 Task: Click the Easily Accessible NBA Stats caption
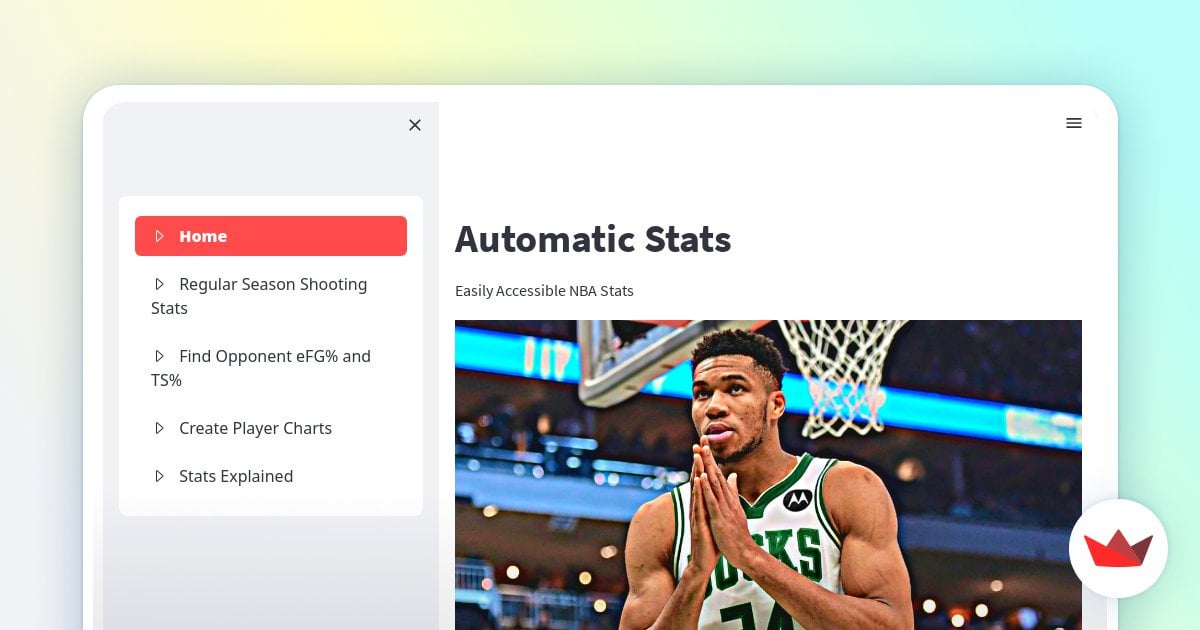point(544,291)
